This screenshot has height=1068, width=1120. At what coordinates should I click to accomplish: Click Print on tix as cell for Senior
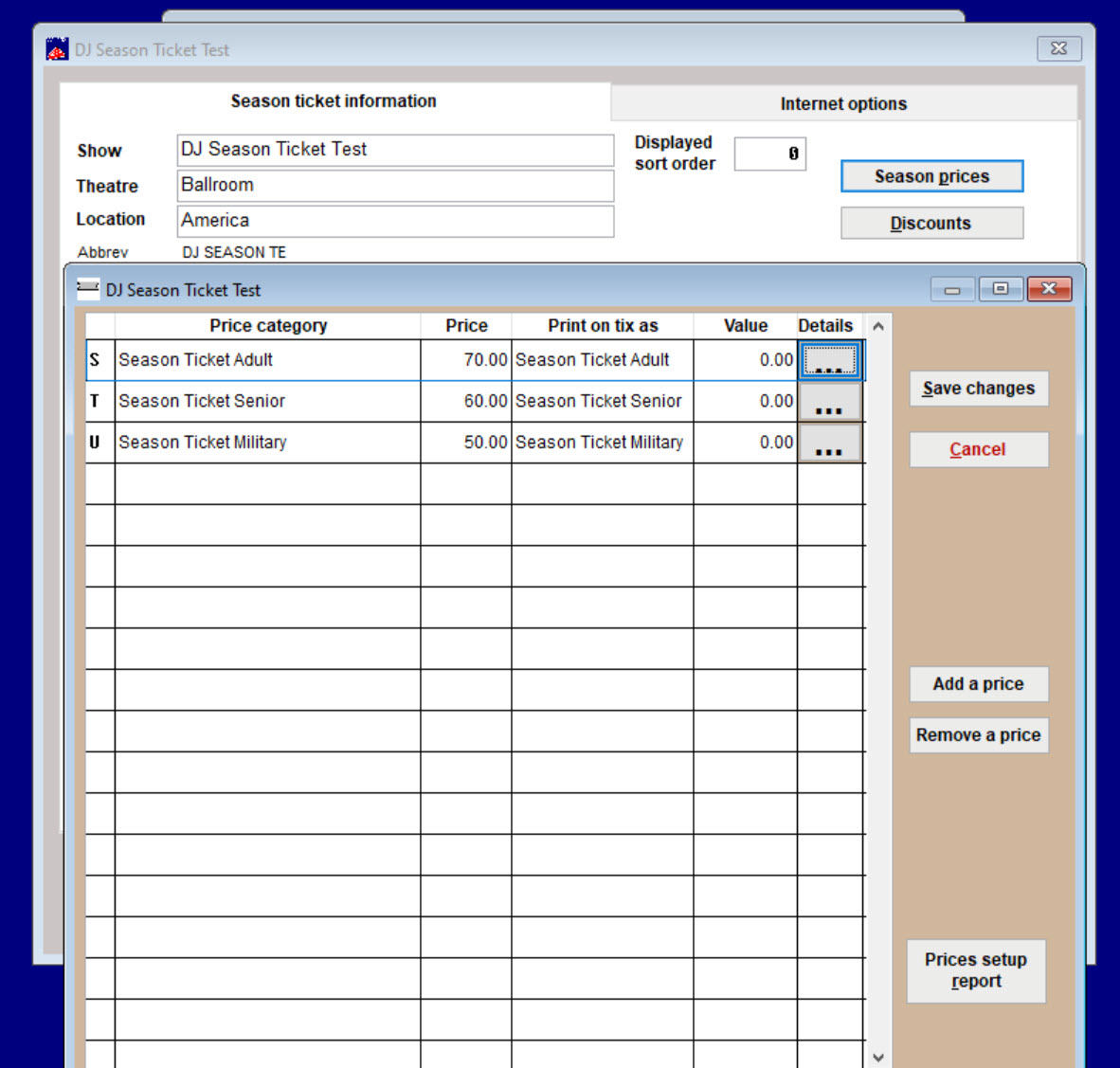602,402
